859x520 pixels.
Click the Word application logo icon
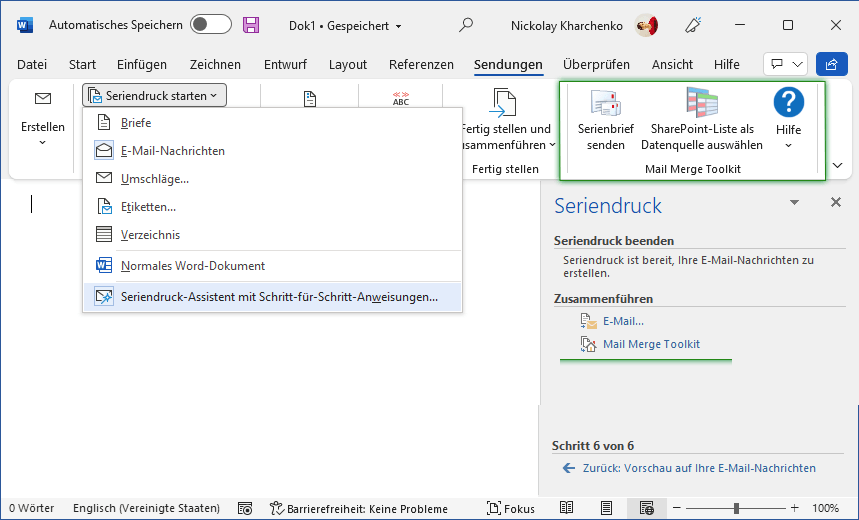click(25, 25)
